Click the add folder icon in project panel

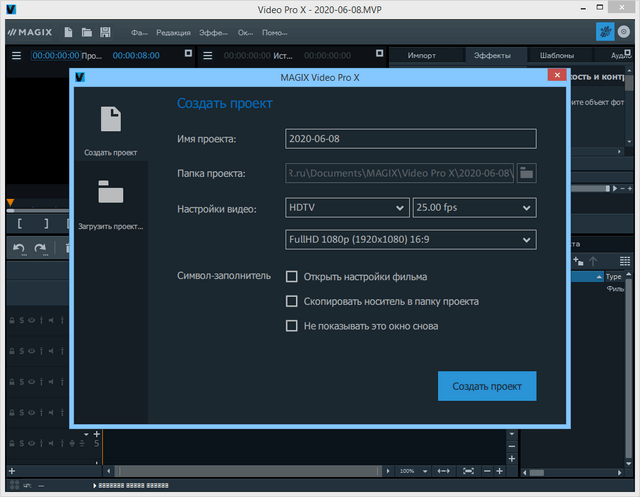coord(578,261)
